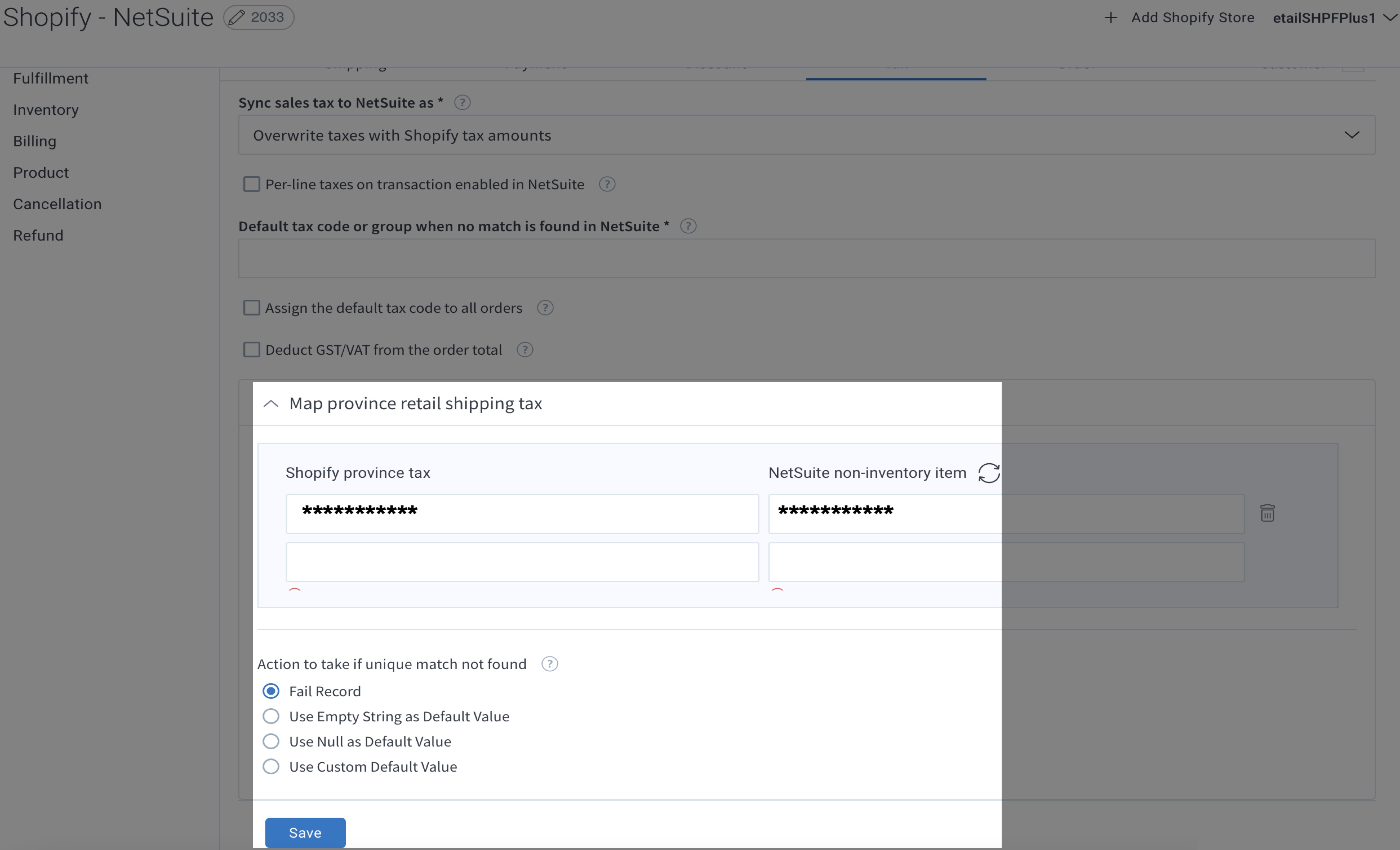
Task: Check Assign the default tax code to all orders
Action: 252,308
